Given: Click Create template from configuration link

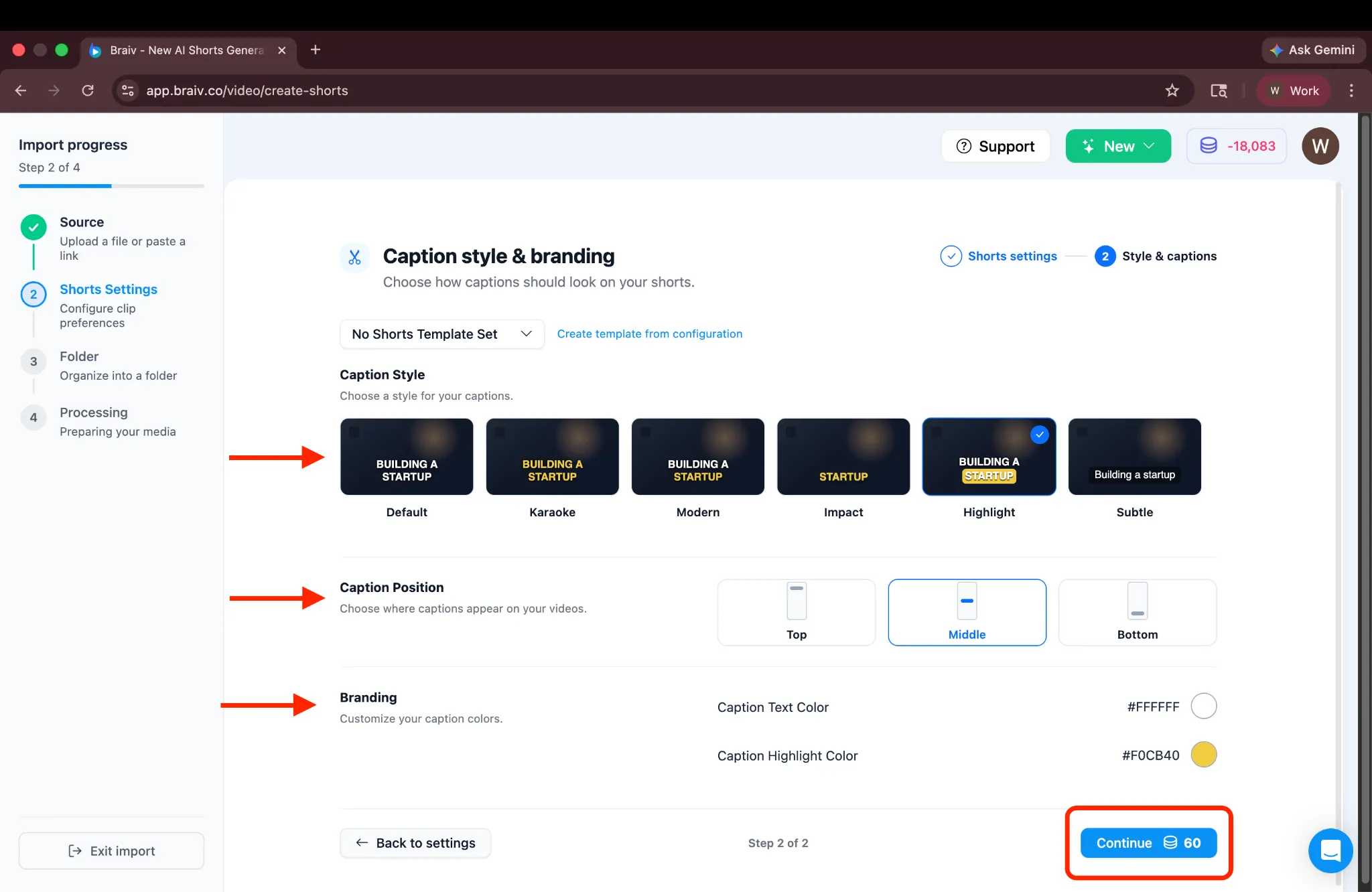Looking at the screenshot, I should pos(649,333).
